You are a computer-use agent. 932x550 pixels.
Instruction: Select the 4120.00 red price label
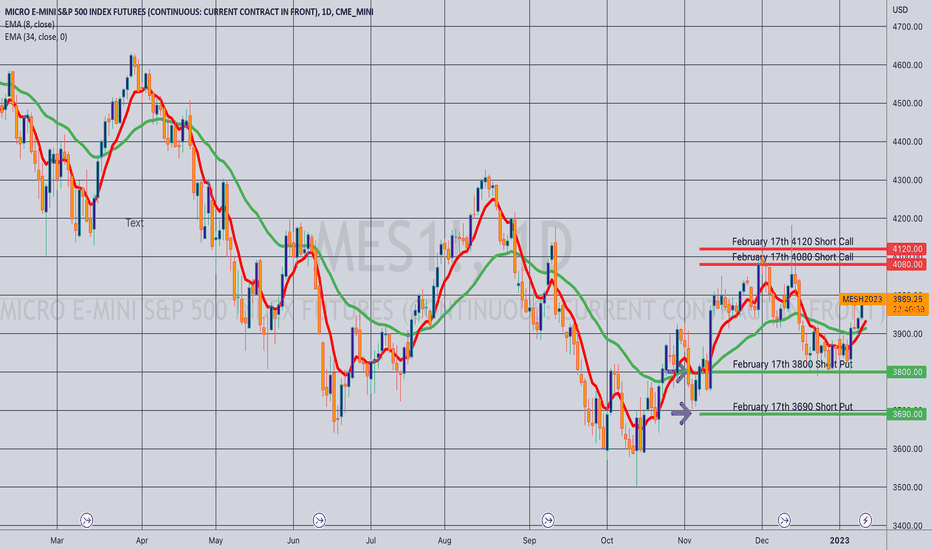tap(908, 249)
